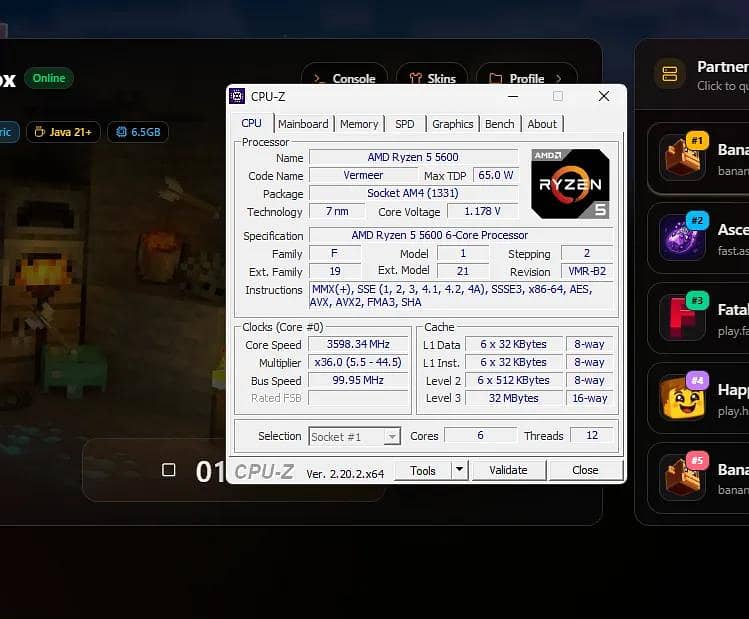Click the L1 Inst. value 6 x 32 KBytes

pyautogui.click(x=514, y=362)
